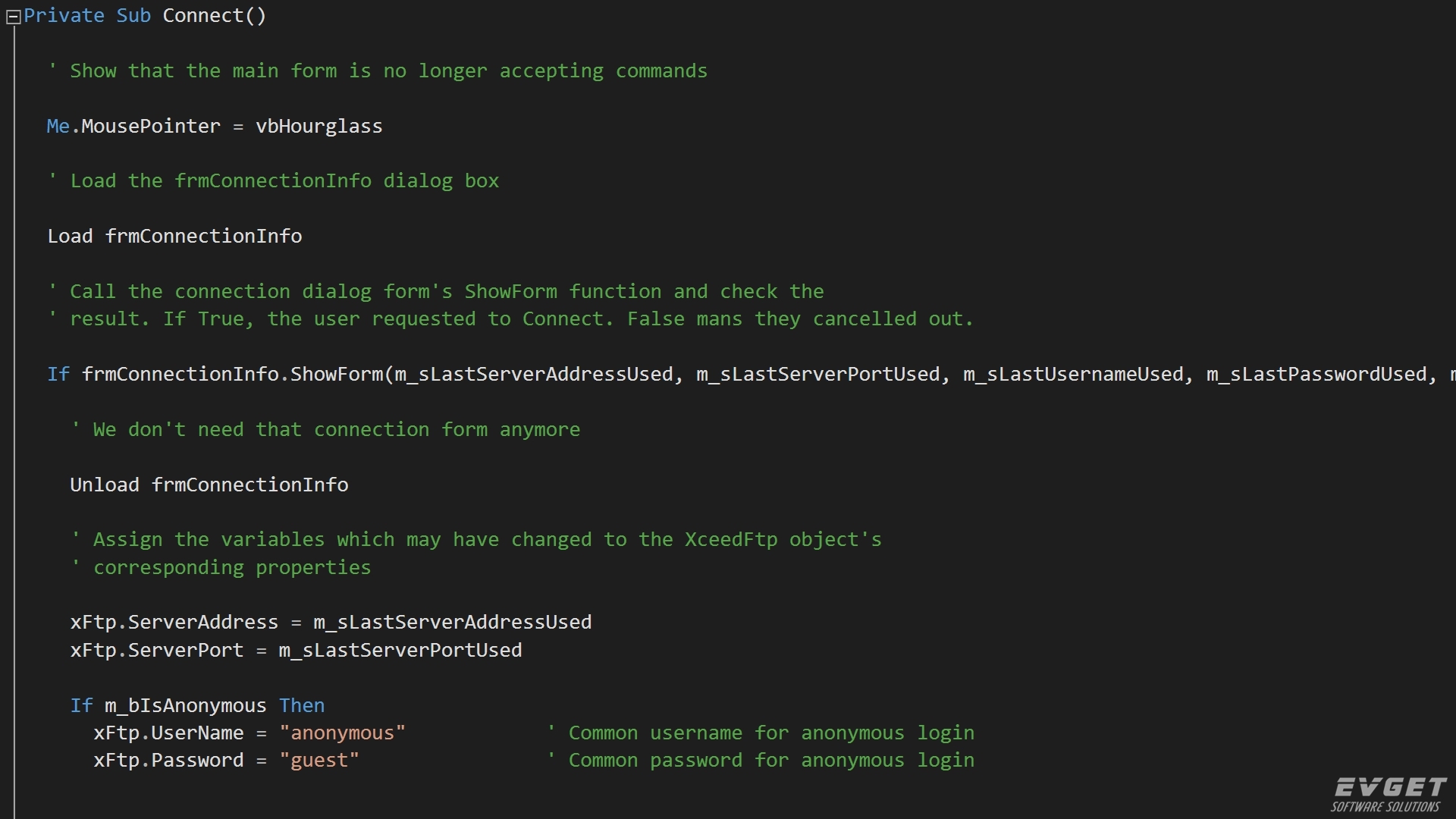Click the Me.MousePointer property text

tap(133, 126)
